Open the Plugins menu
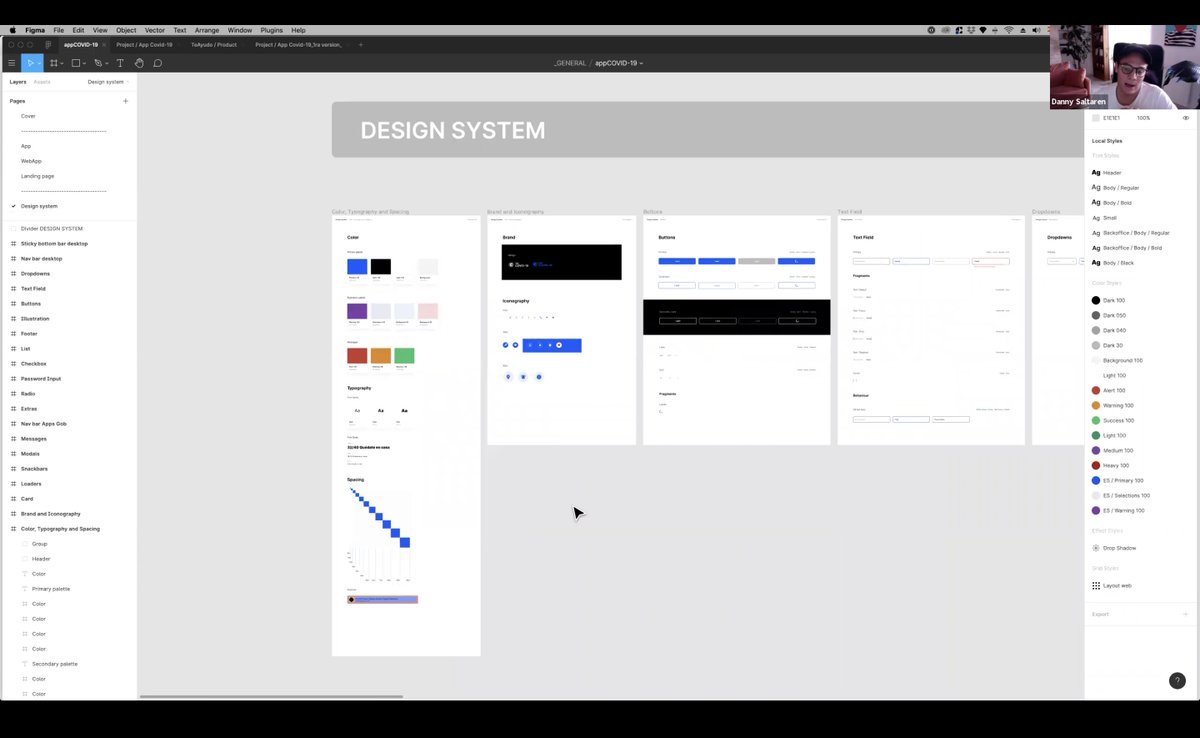The image size is (1200, 738). point(272,30)
